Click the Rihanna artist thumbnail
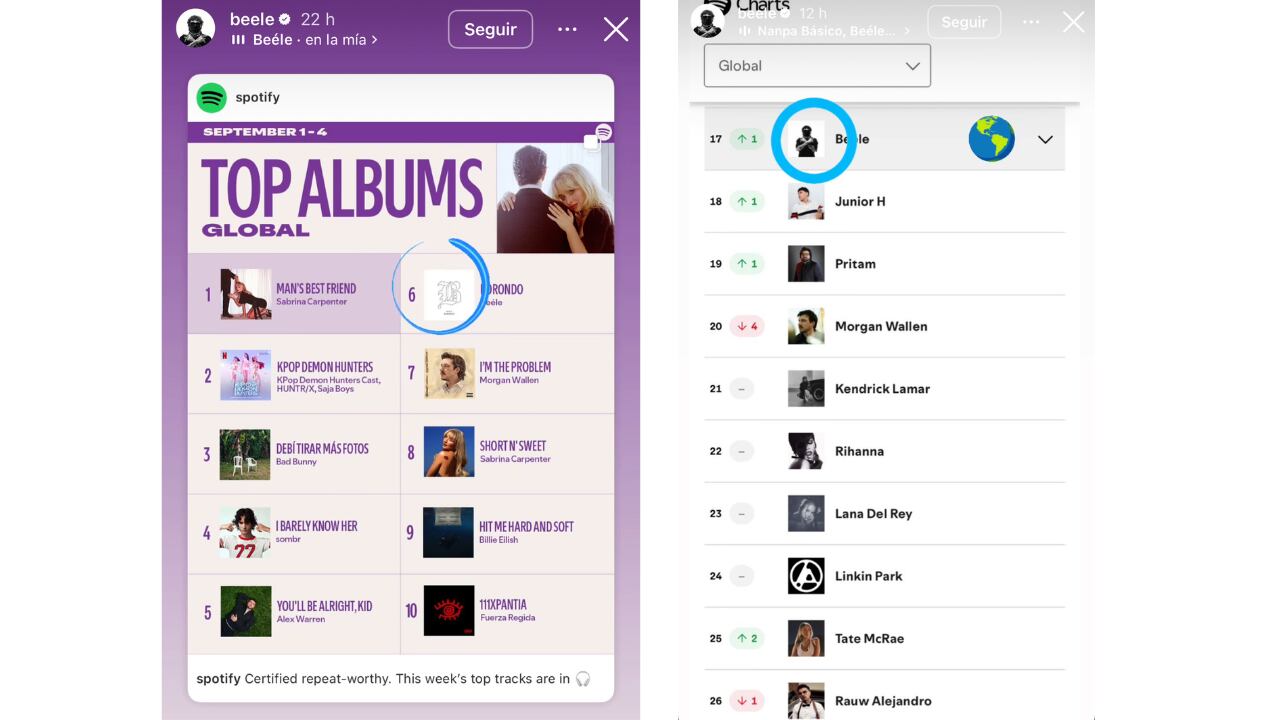The image size is (1280, 720). tap(806, 451)
